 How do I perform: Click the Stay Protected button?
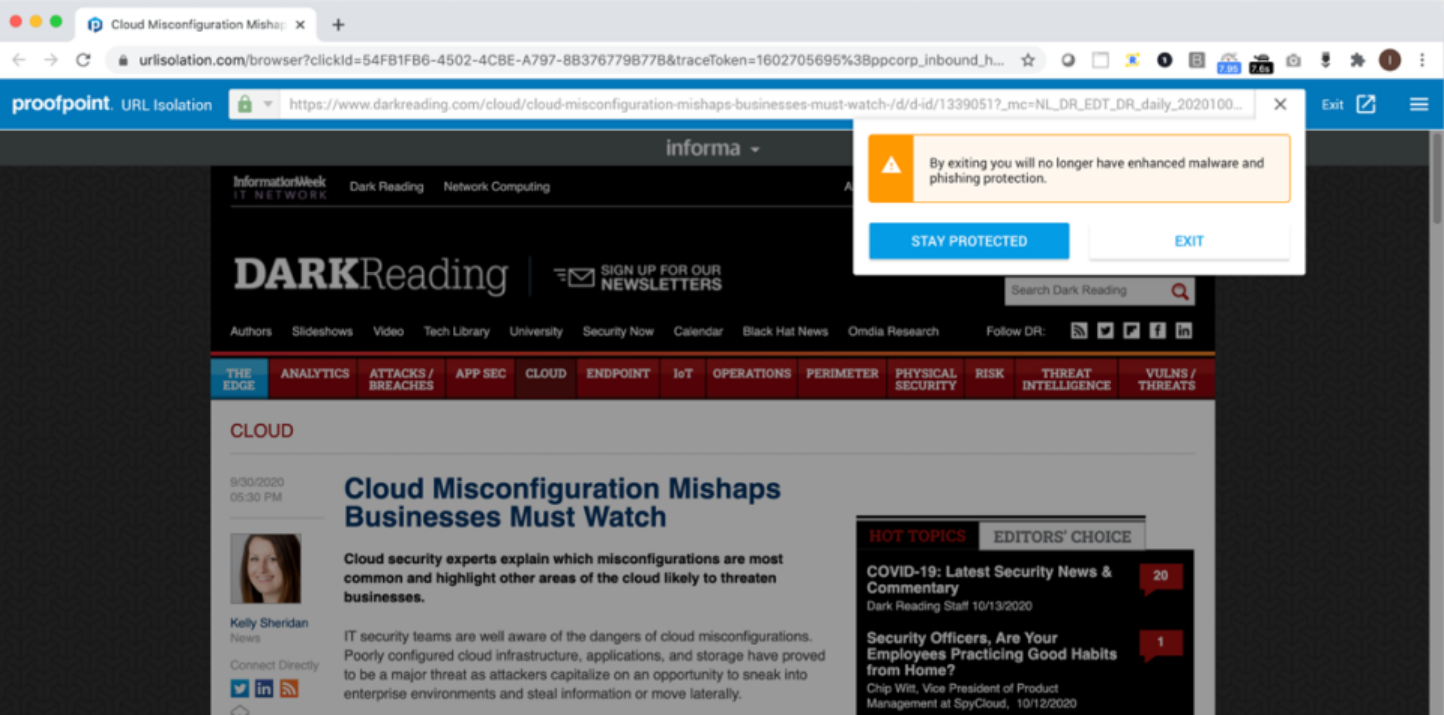[969, 241]
